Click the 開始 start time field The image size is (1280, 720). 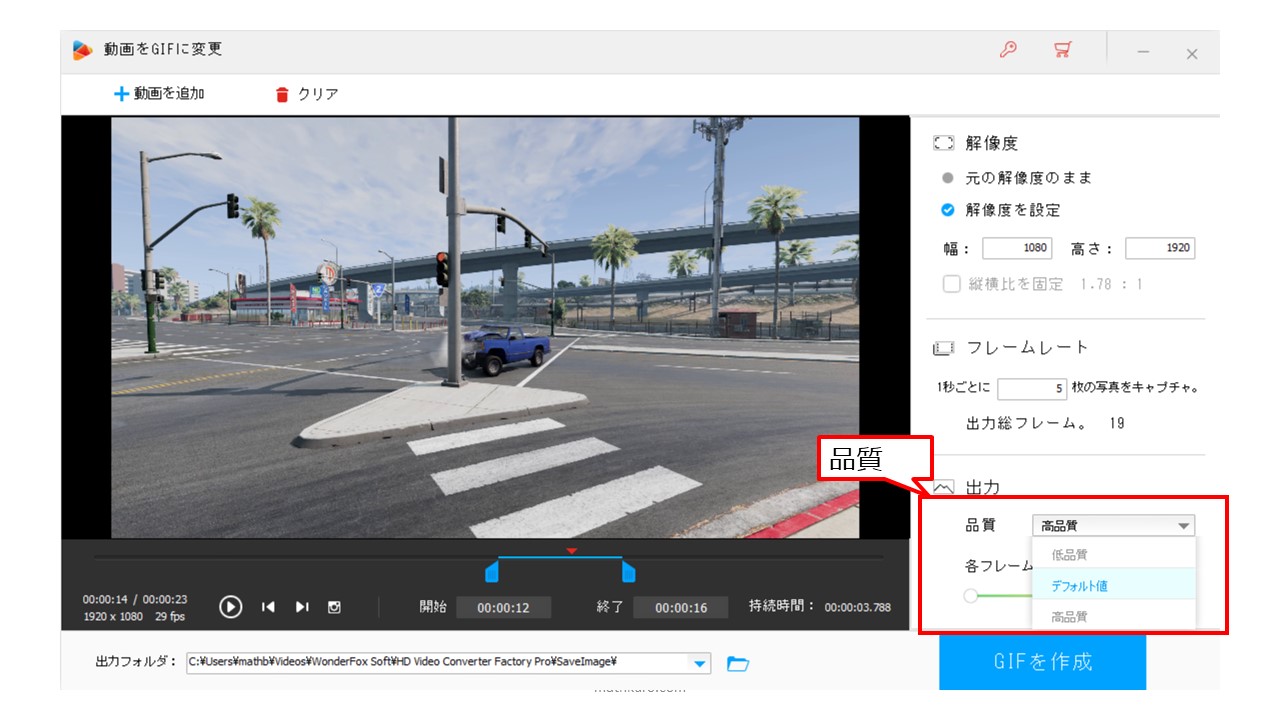pos(503,607)
